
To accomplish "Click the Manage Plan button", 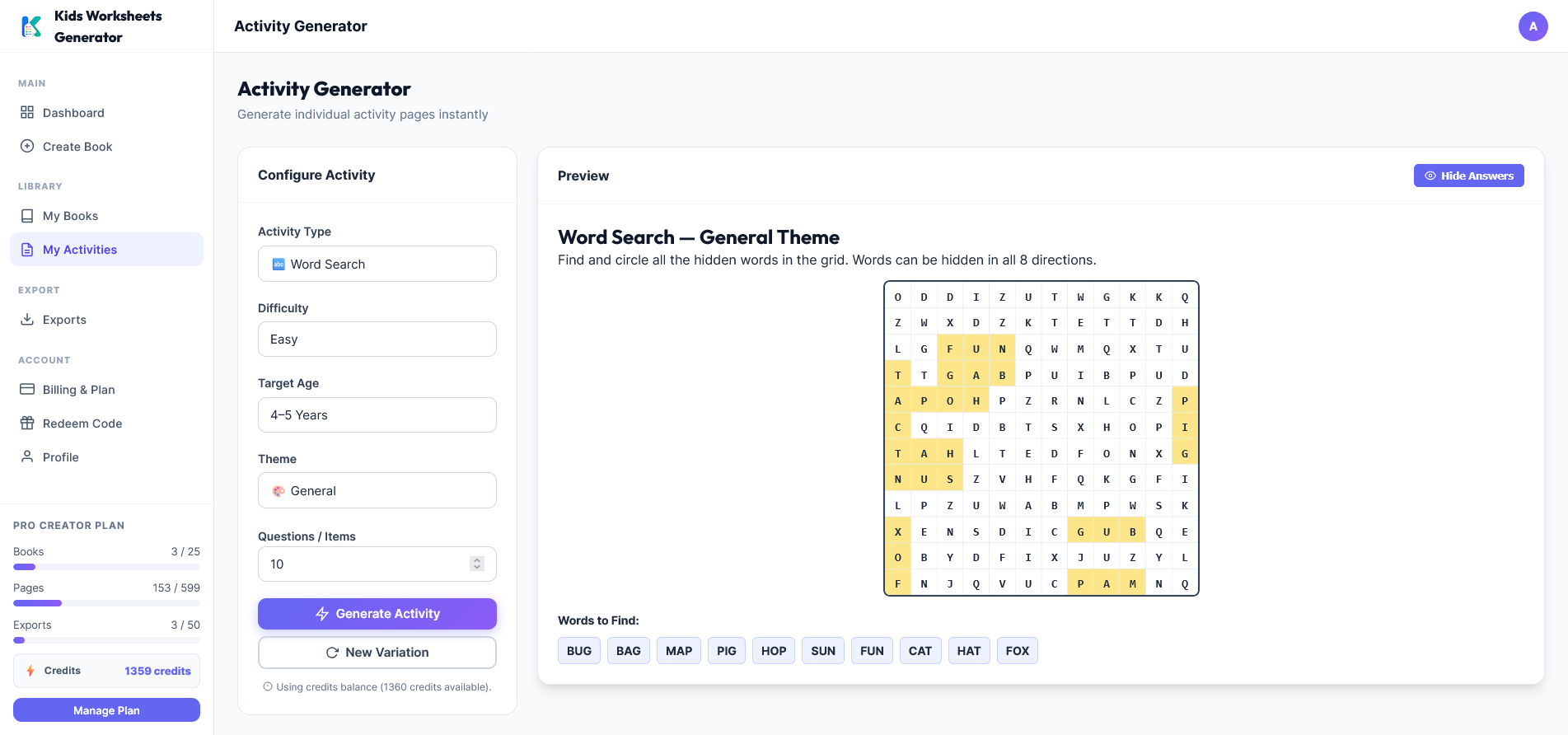I will 106,709.
